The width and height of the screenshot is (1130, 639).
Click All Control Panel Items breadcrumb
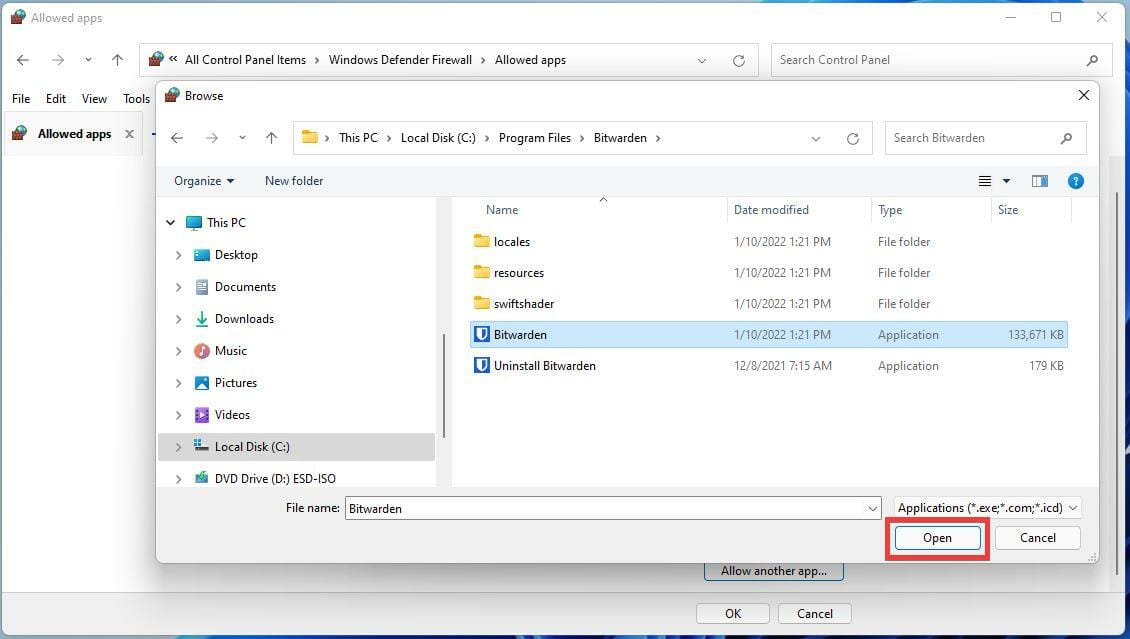[245, 60]
